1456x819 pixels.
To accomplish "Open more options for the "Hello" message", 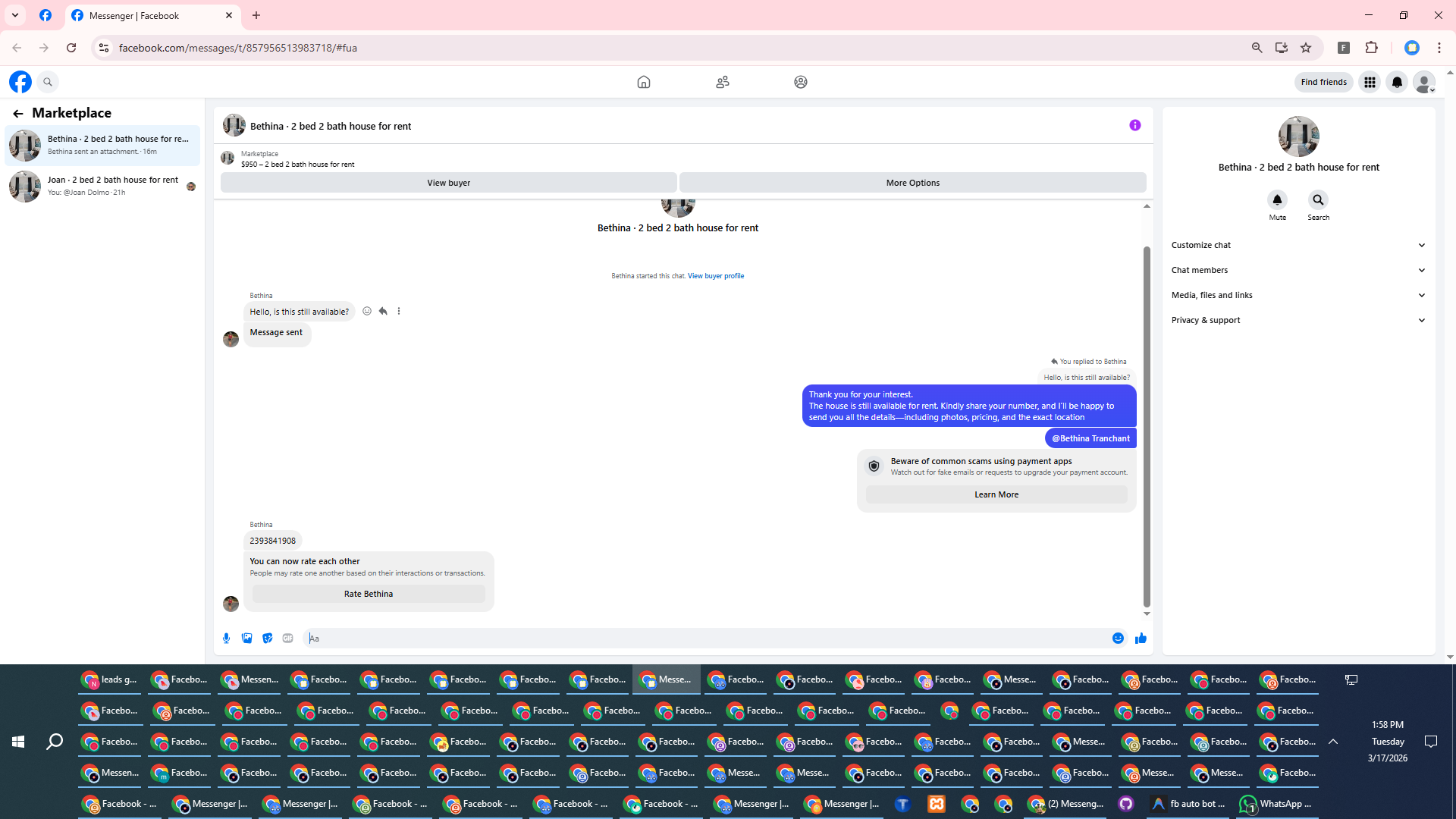I will (399, 311).
